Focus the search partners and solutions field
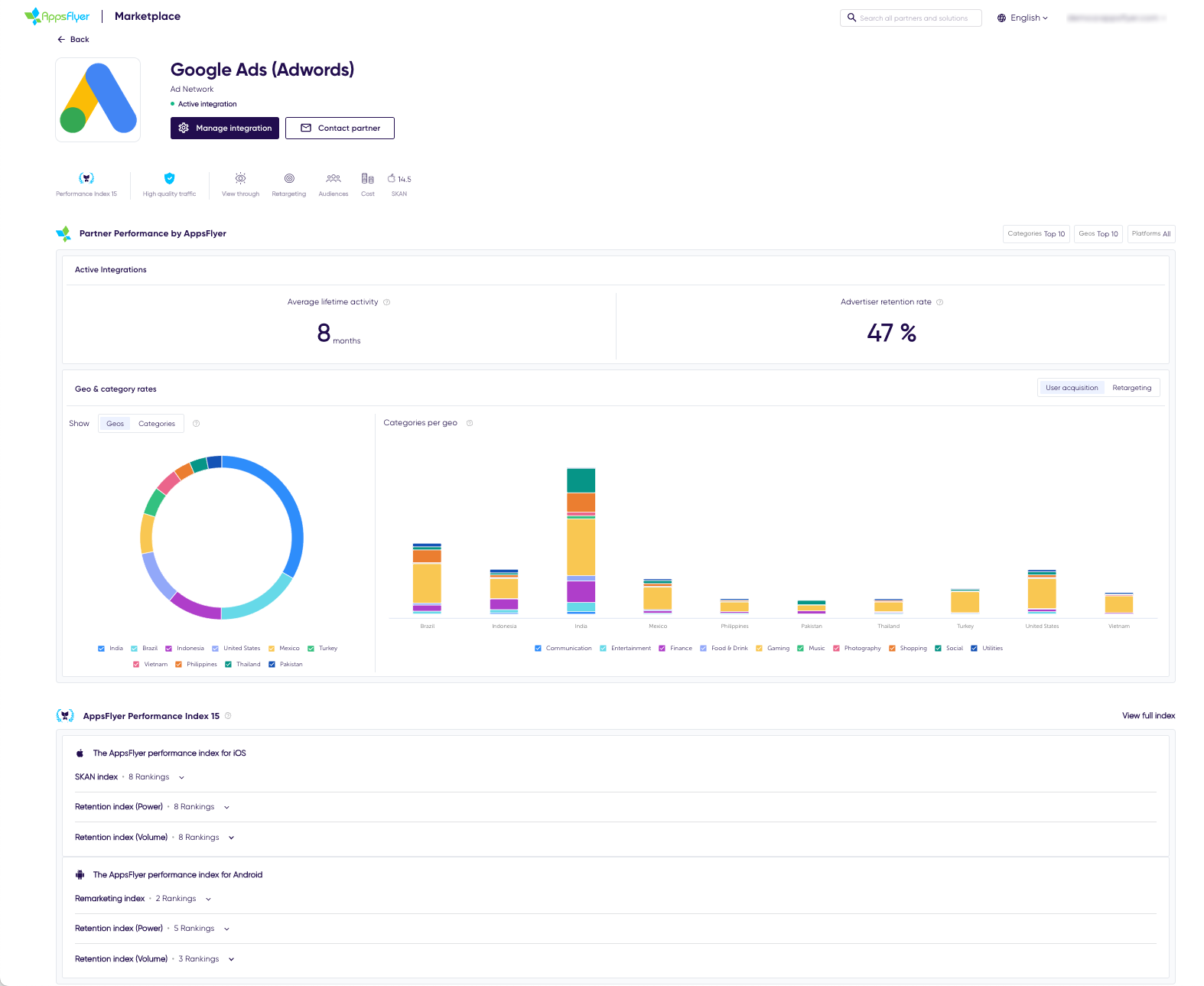1204x986 pixels. (910, 18)
